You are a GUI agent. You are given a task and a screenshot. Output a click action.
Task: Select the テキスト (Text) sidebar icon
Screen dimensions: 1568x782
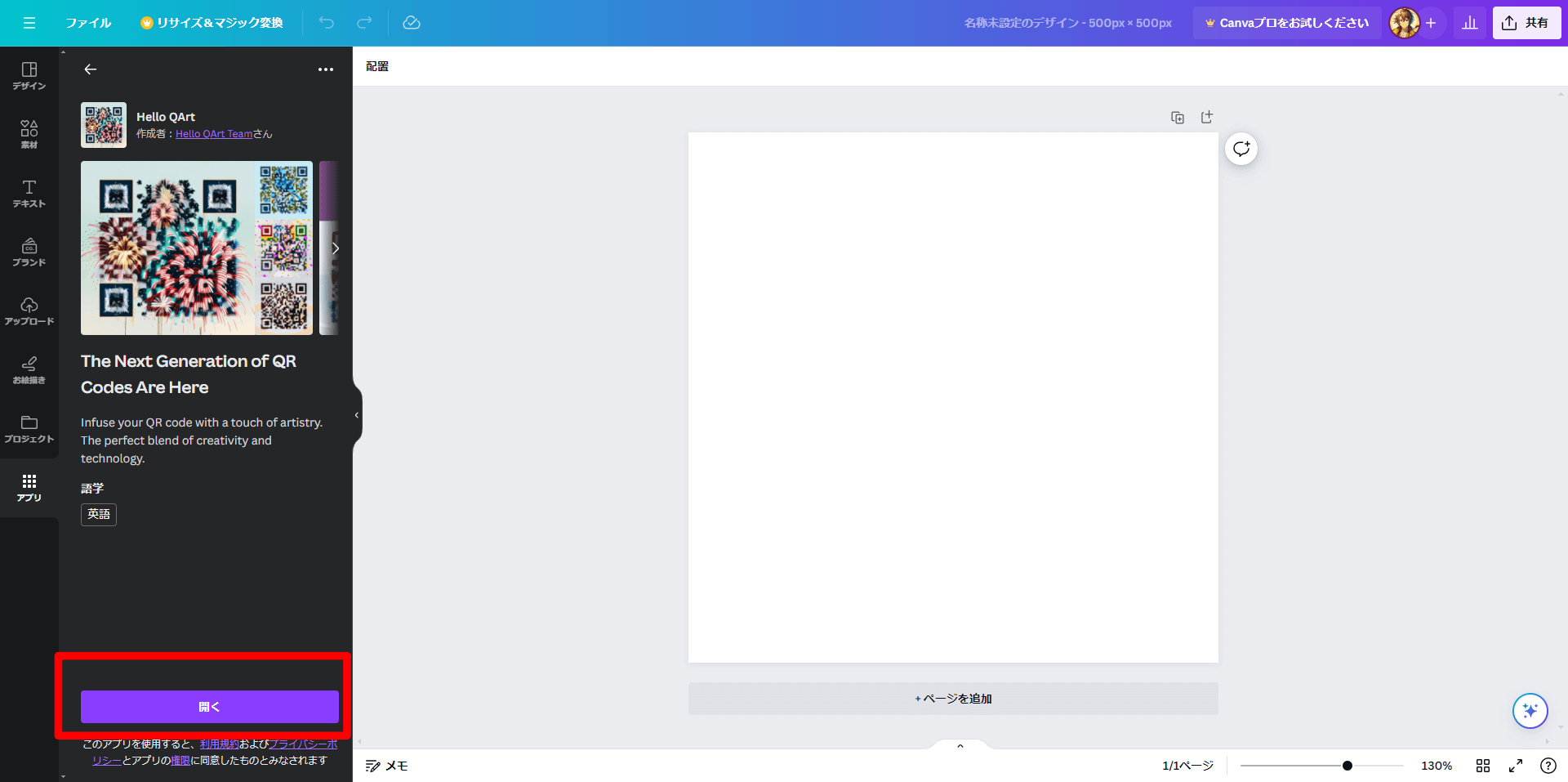[29, 193]
